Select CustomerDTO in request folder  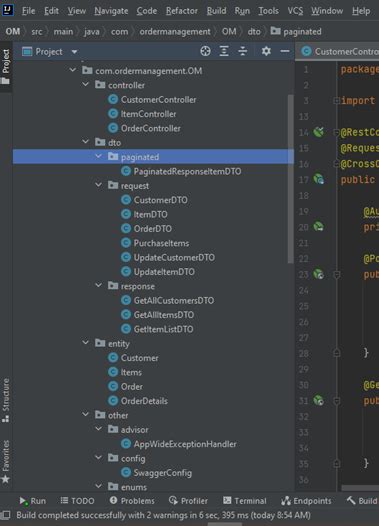(161, 200)
